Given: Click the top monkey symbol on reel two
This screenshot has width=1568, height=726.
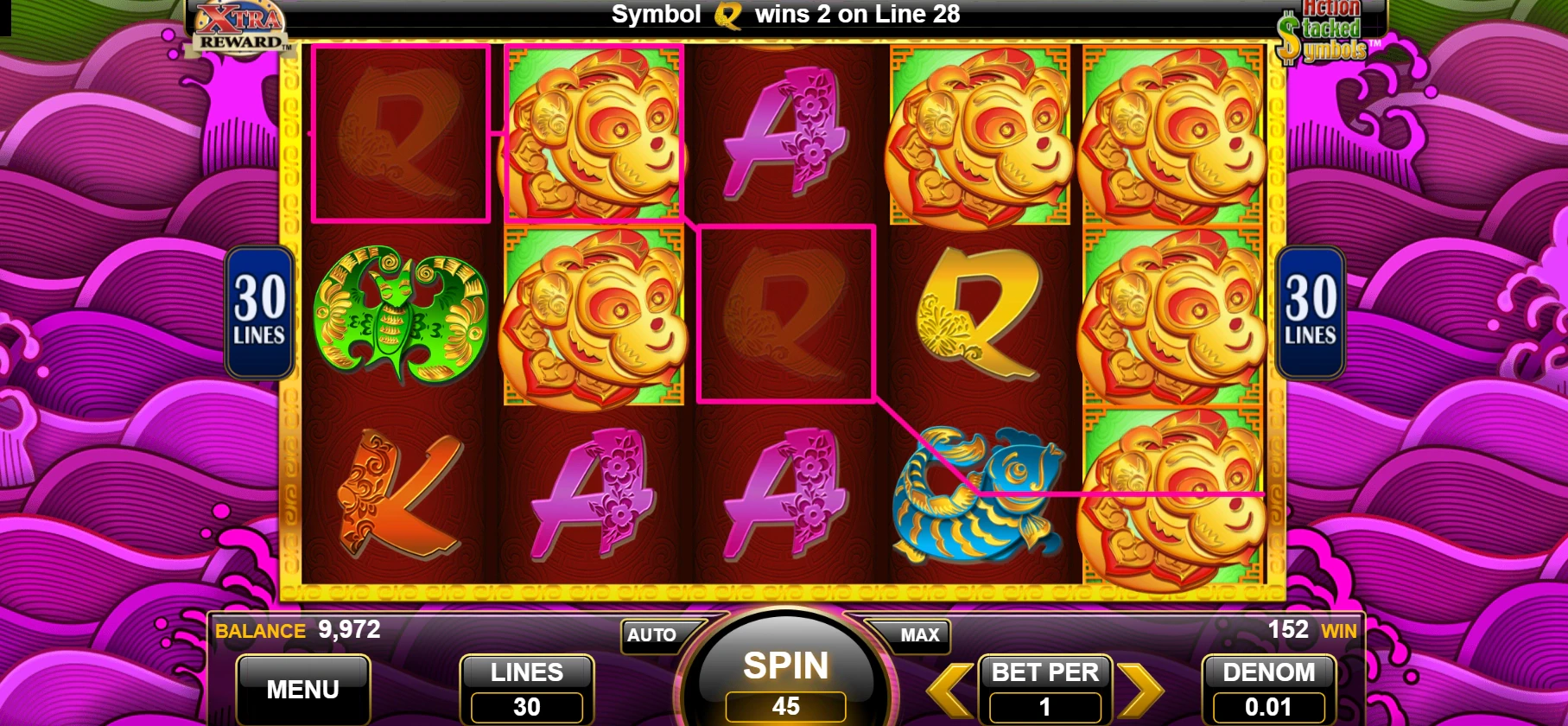Looking at the screenshot, I should [x=594, y=133].
